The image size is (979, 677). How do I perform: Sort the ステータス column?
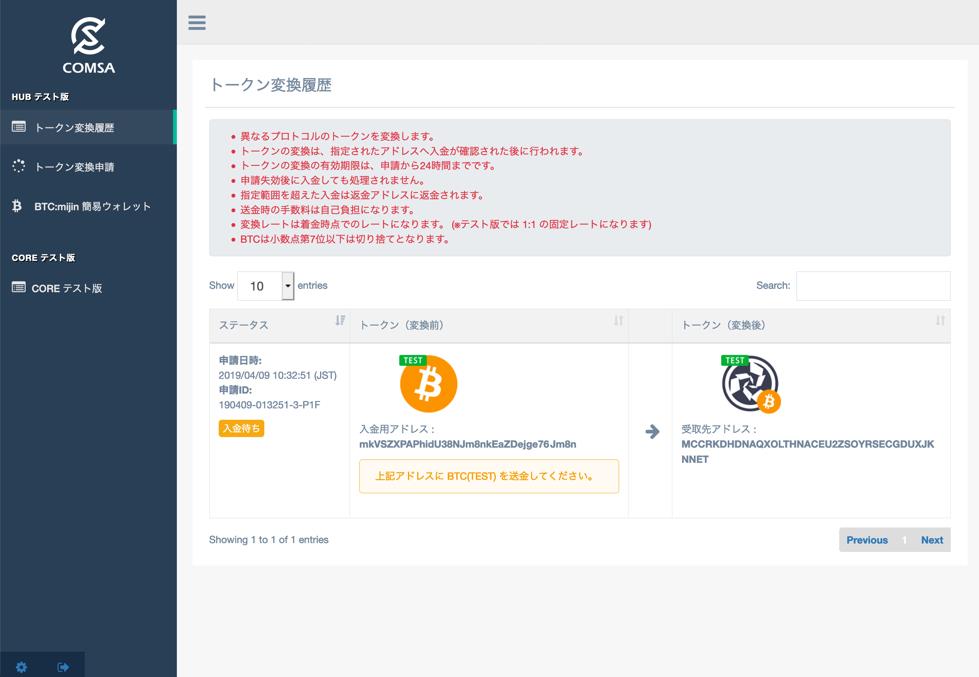pos(275,324)
